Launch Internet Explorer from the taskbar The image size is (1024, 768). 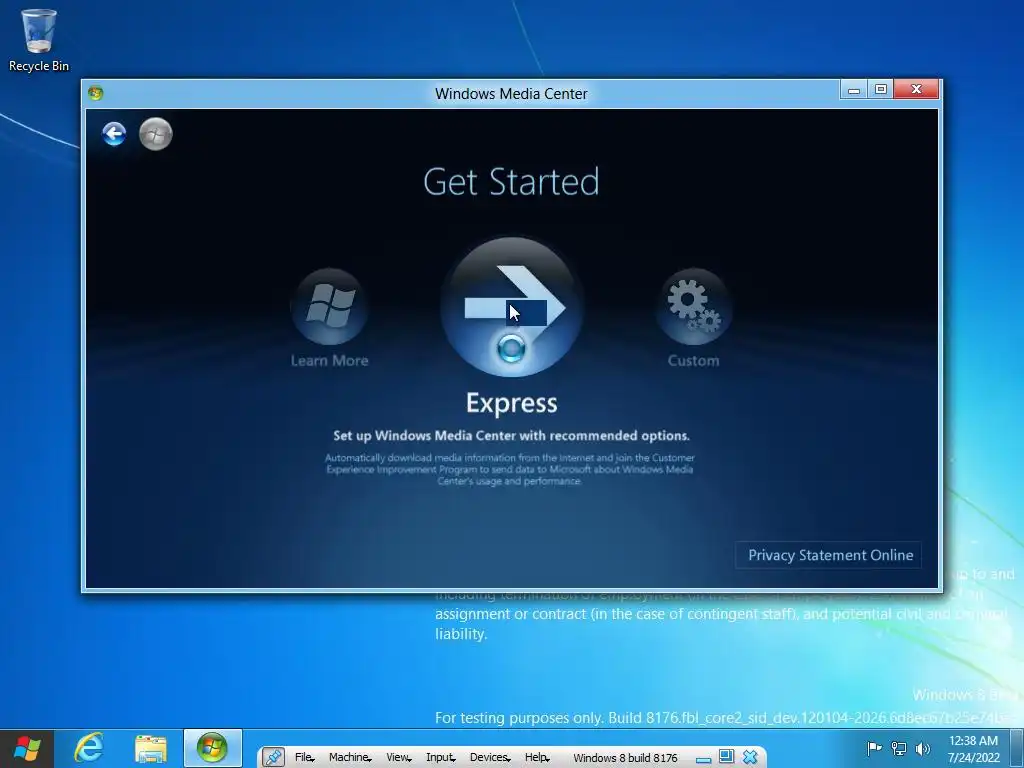click(88, 748)
